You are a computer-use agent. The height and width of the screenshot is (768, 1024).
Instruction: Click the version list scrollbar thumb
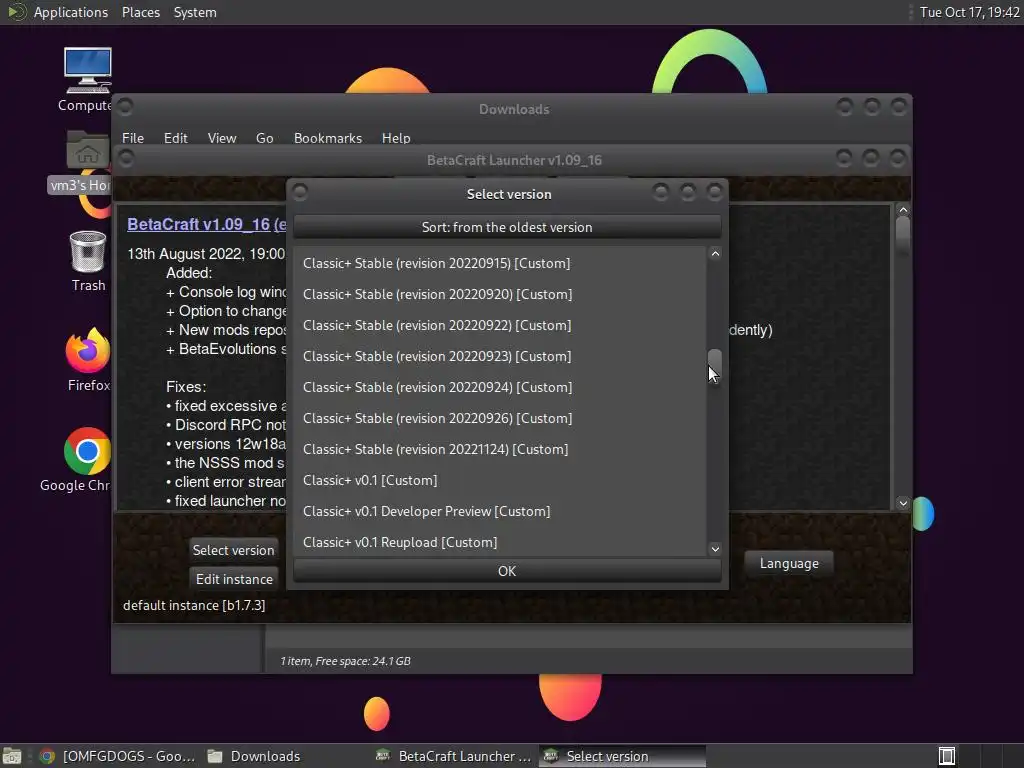[715, 367]
